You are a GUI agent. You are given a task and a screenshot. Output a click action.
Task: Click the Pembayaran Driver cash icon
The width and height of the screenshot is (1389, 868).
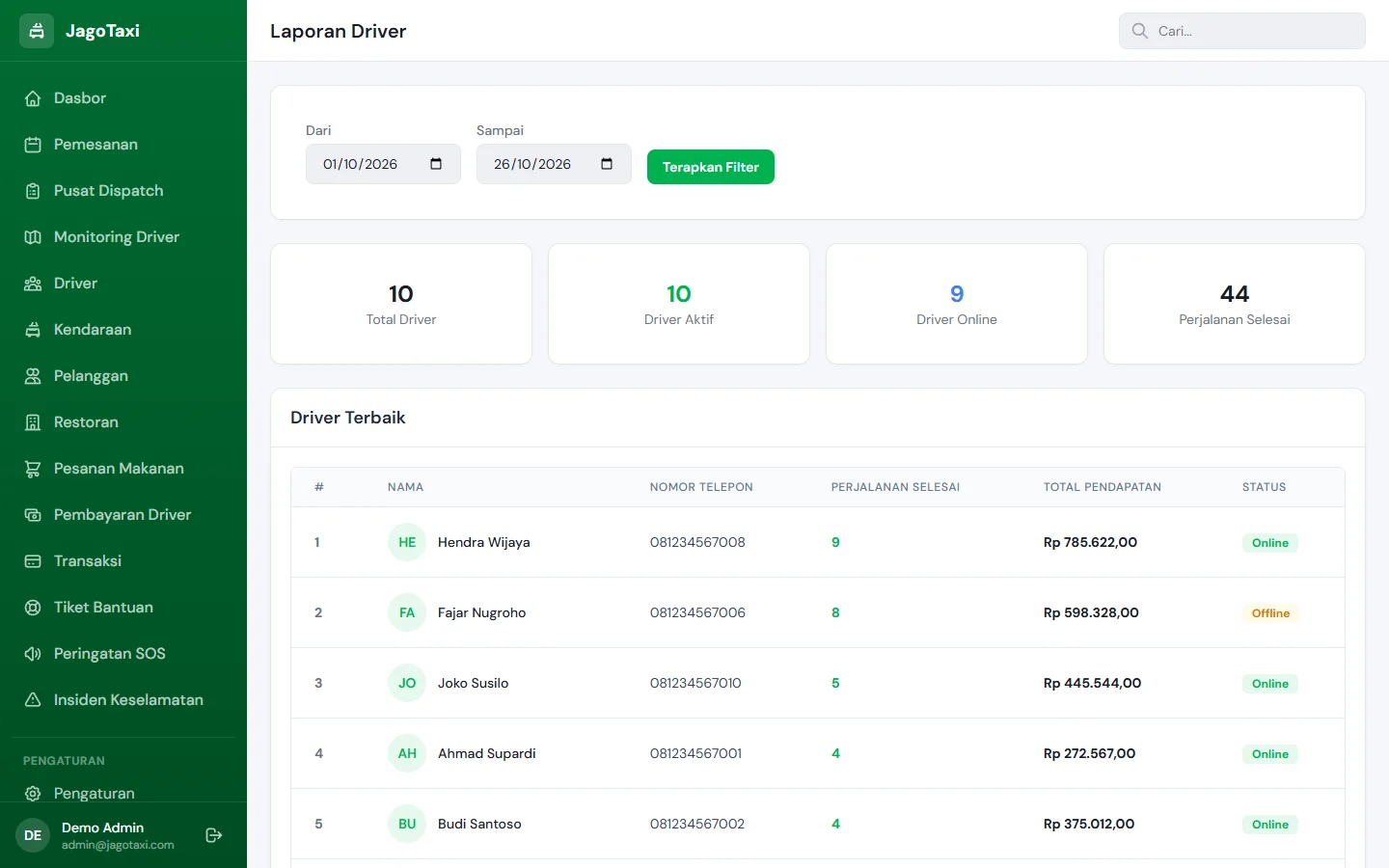33,515
